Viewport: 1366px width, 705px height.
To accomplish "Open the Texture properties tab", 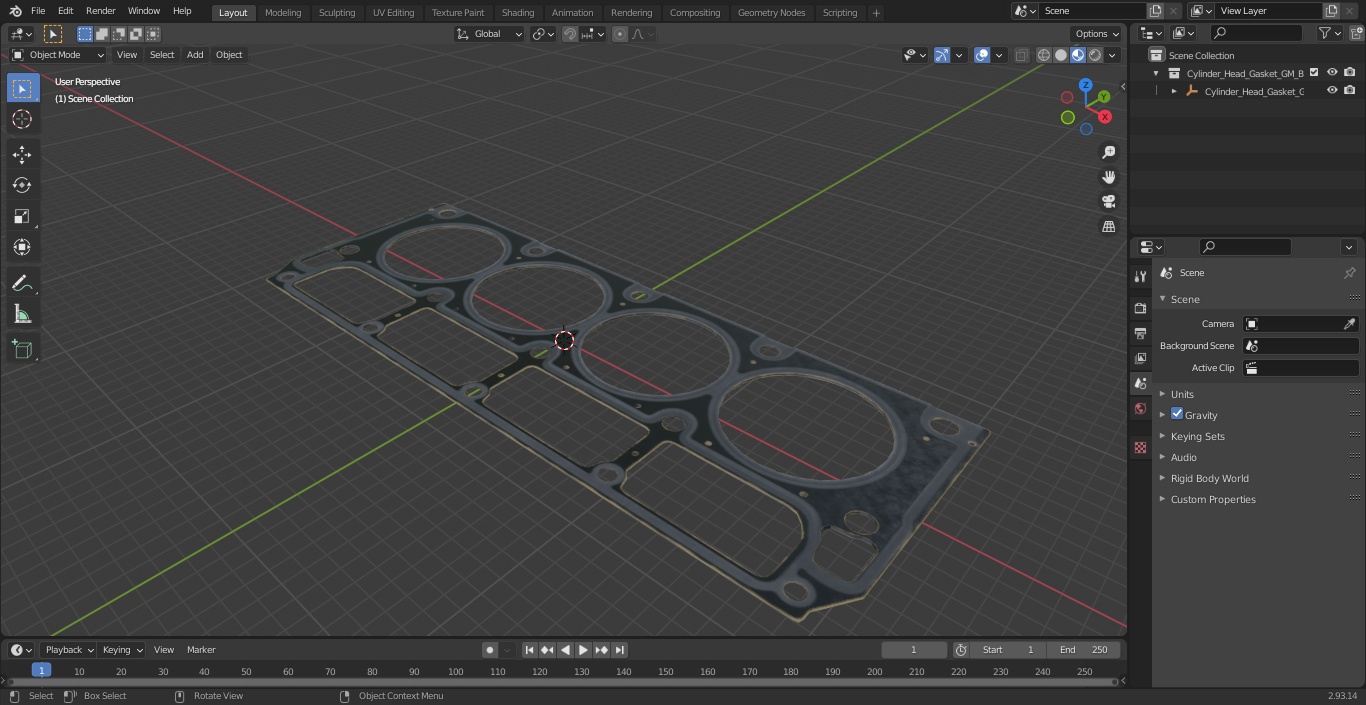I will coord(1140,447).
